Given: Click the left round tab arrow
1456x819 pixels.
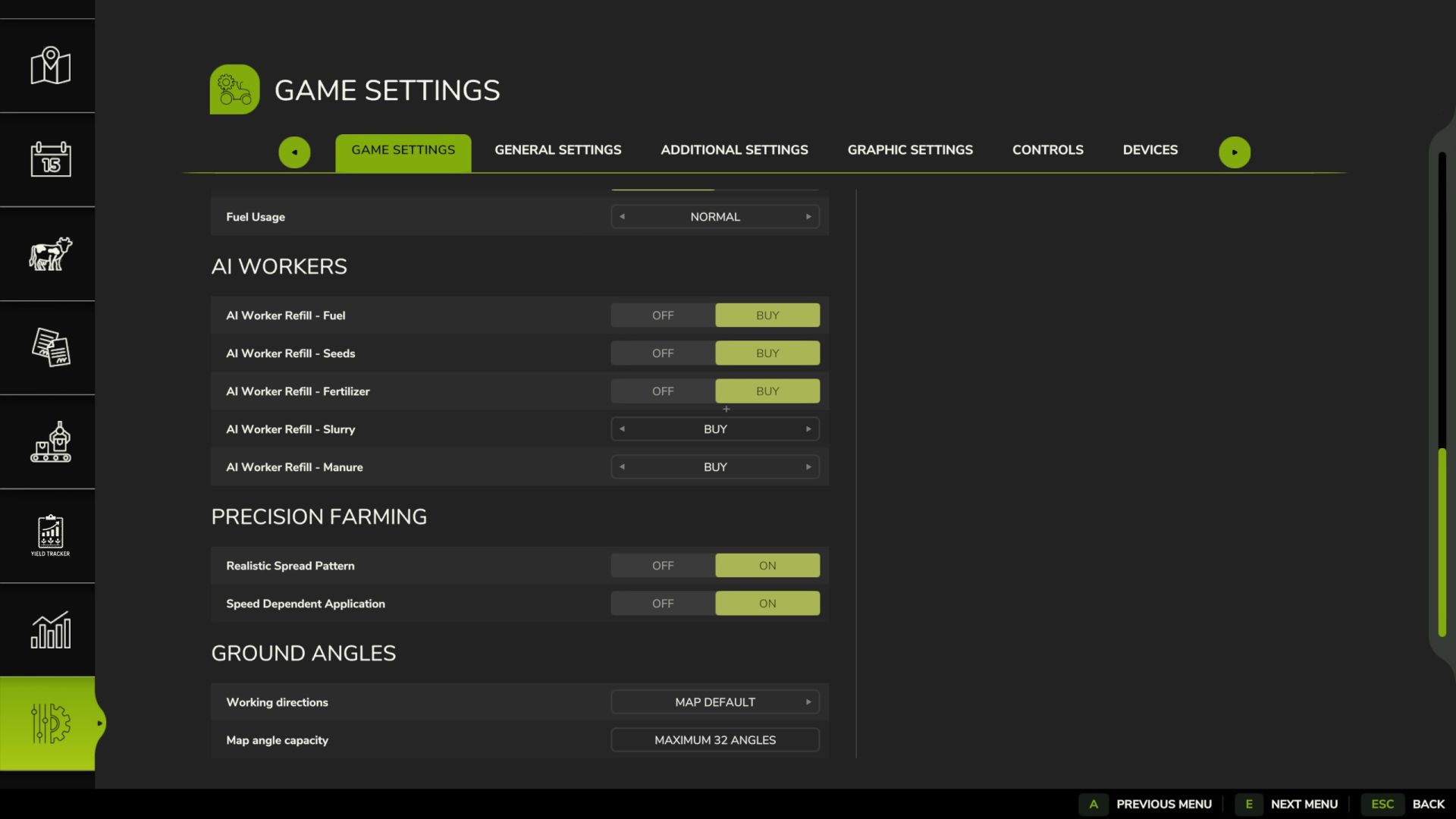Looking at the screenshot, I should coord(294,152).
